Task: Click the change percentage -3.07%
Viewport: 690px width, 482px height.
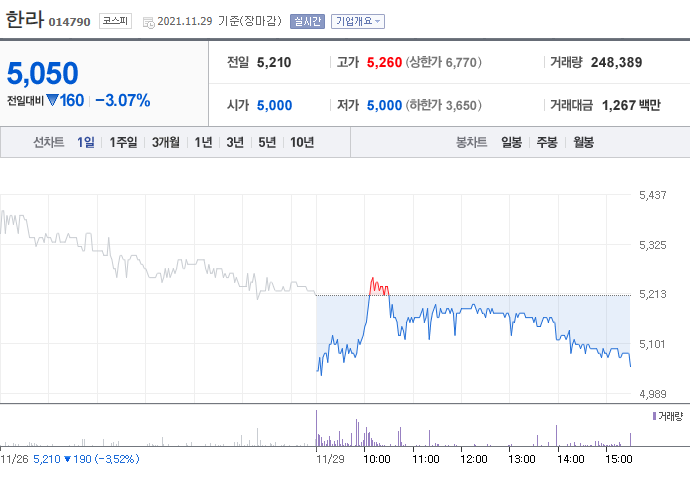Action: (x=123, y=100)
